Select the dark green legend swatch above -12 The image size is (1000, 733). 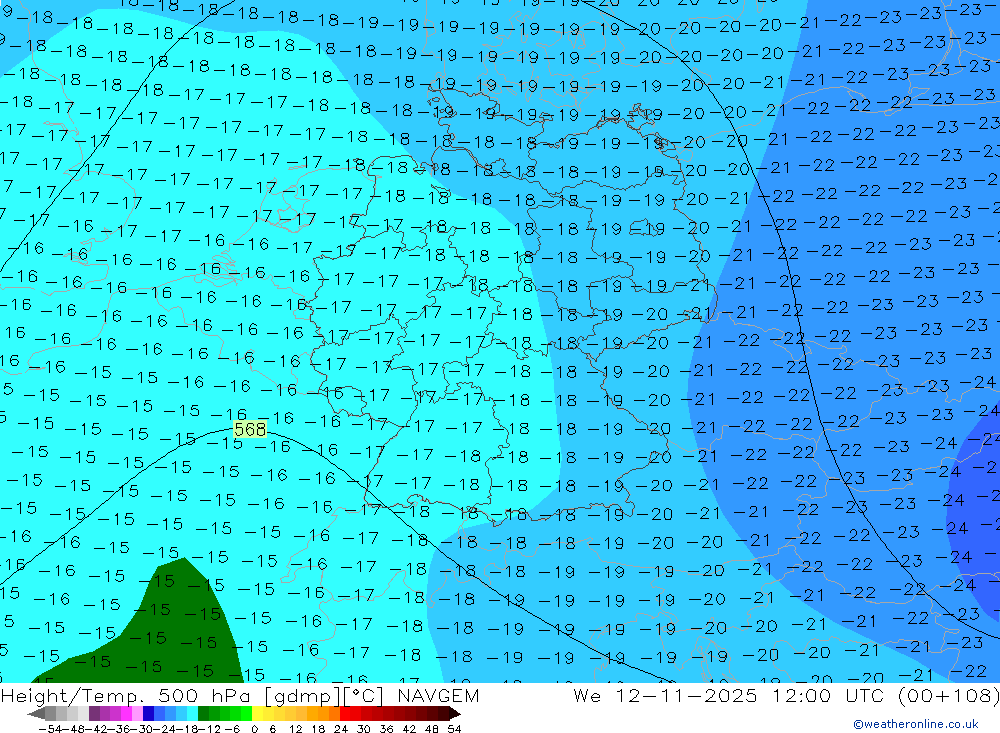203,714
